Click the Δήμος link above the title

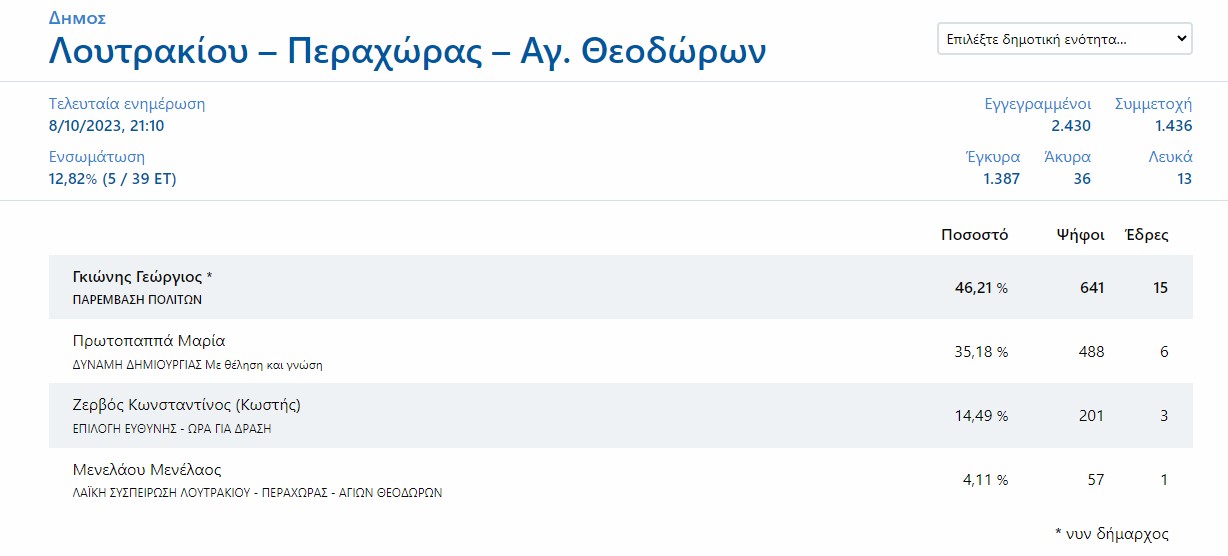[77, 18]
